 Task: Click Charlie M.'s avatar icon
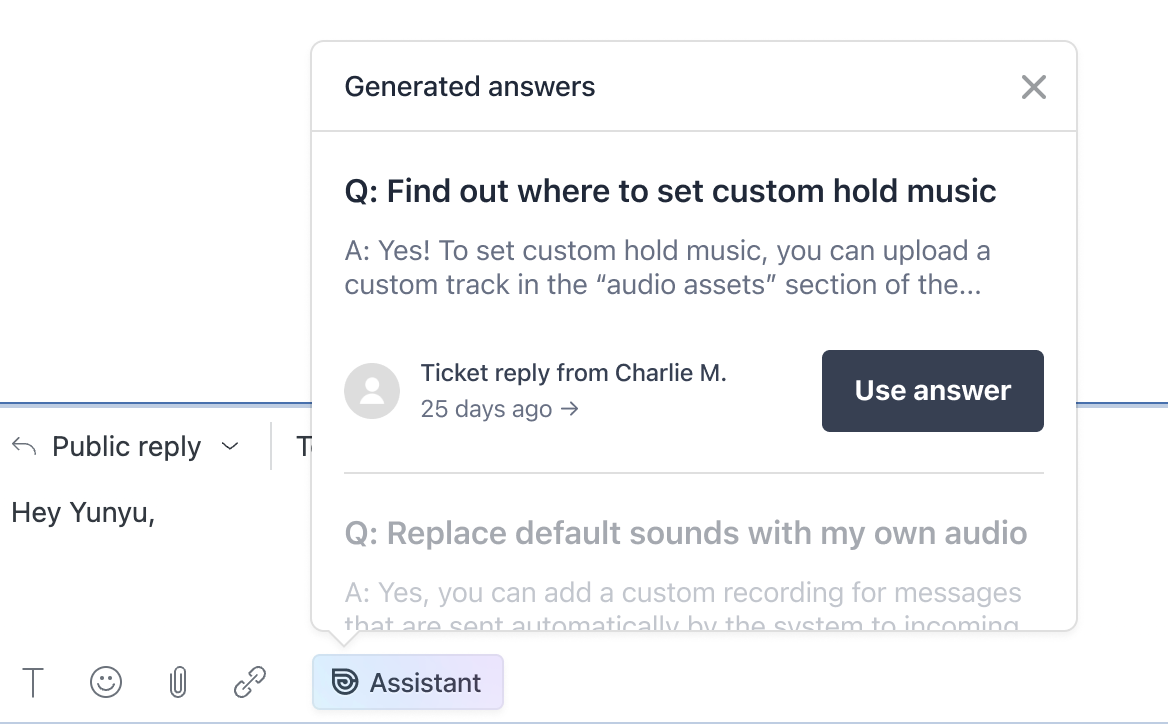(372, 391)
